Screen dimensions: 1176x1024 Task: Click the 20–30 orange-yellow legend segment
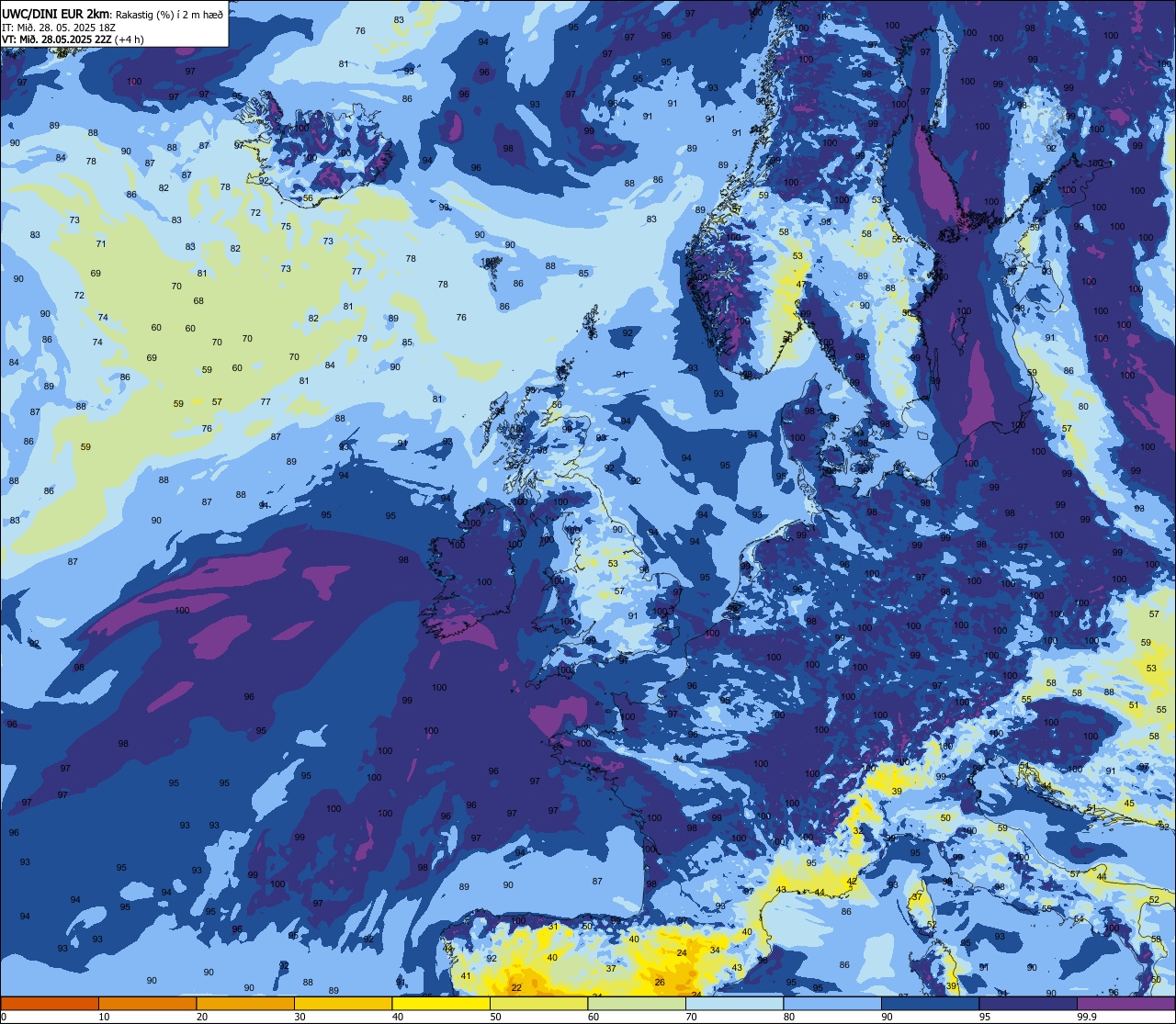(x=245, y=1003)
